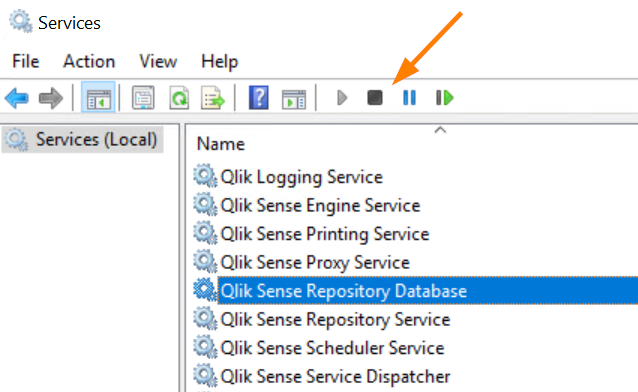Select Qlik Logging Service

click(302, 177)
